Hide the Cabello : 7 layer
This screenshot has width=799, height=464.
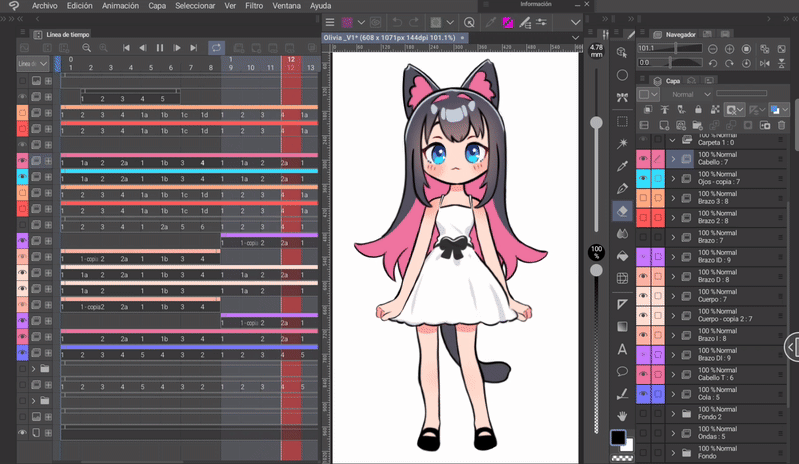(643, 159)
